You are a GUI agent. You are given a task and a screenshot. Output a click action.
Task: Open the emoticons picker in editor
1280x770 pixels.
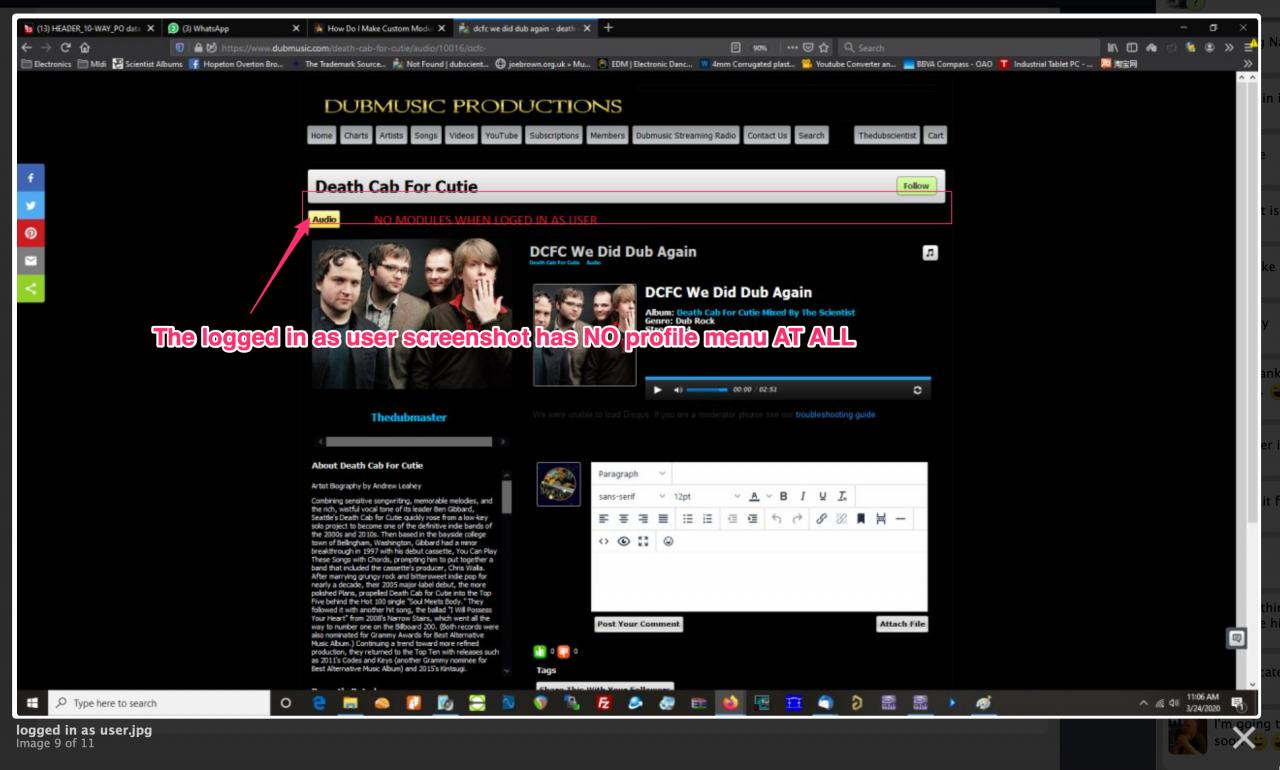click(667, 542)
